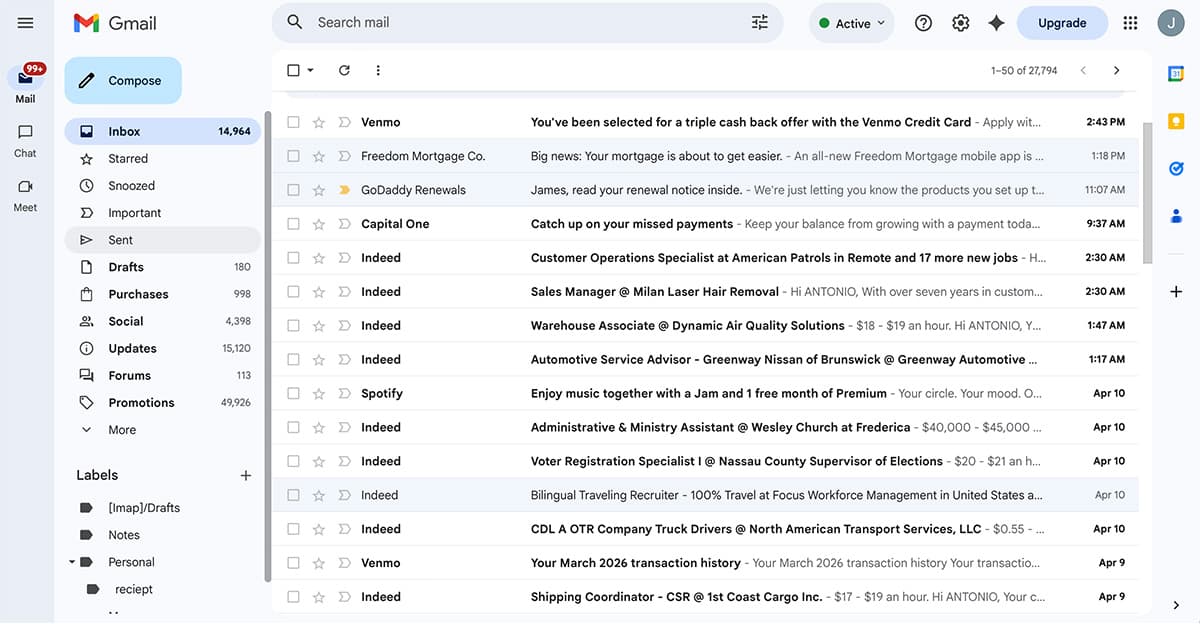Click the 1–50 of 27,794 page count
1200x624 pixels.
click(x=1024, y=71)
